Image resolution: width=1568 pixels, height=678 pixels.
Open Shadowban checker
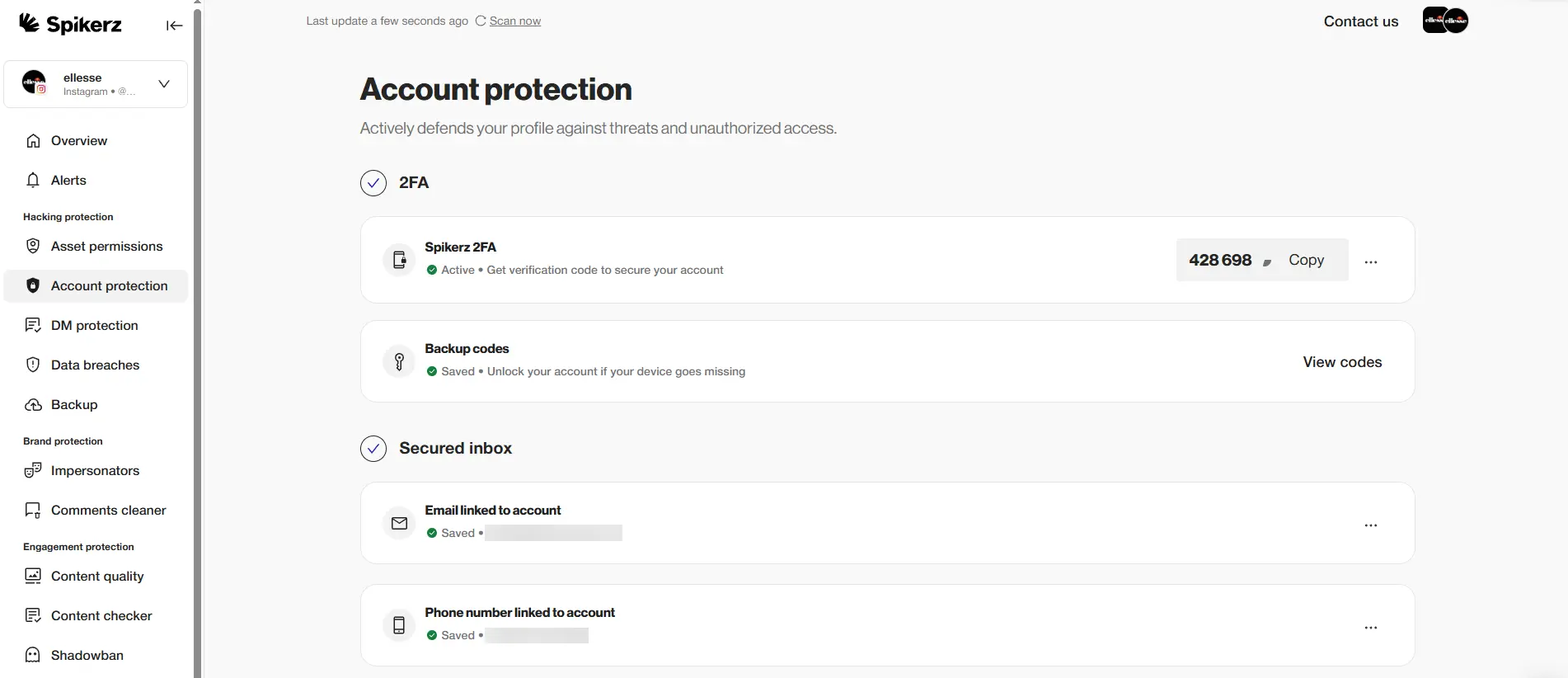coord(86,655)
